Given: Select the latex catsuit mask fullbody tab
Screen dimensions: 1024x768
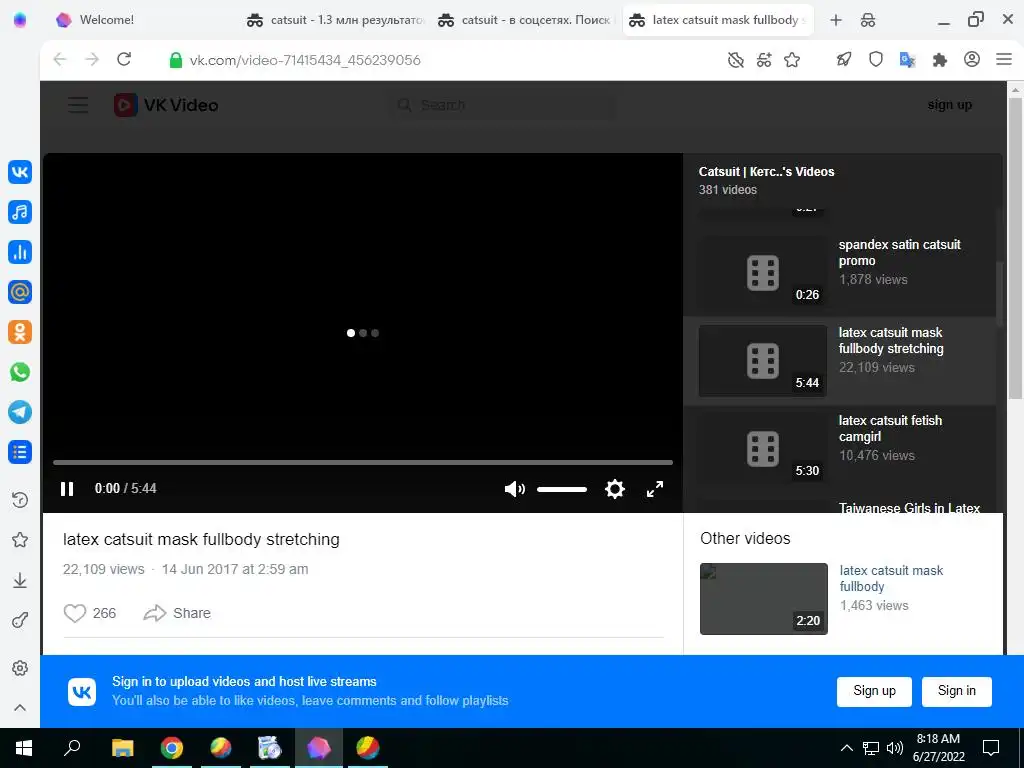Looking at the screenshot, I should [x=718, y=20].
